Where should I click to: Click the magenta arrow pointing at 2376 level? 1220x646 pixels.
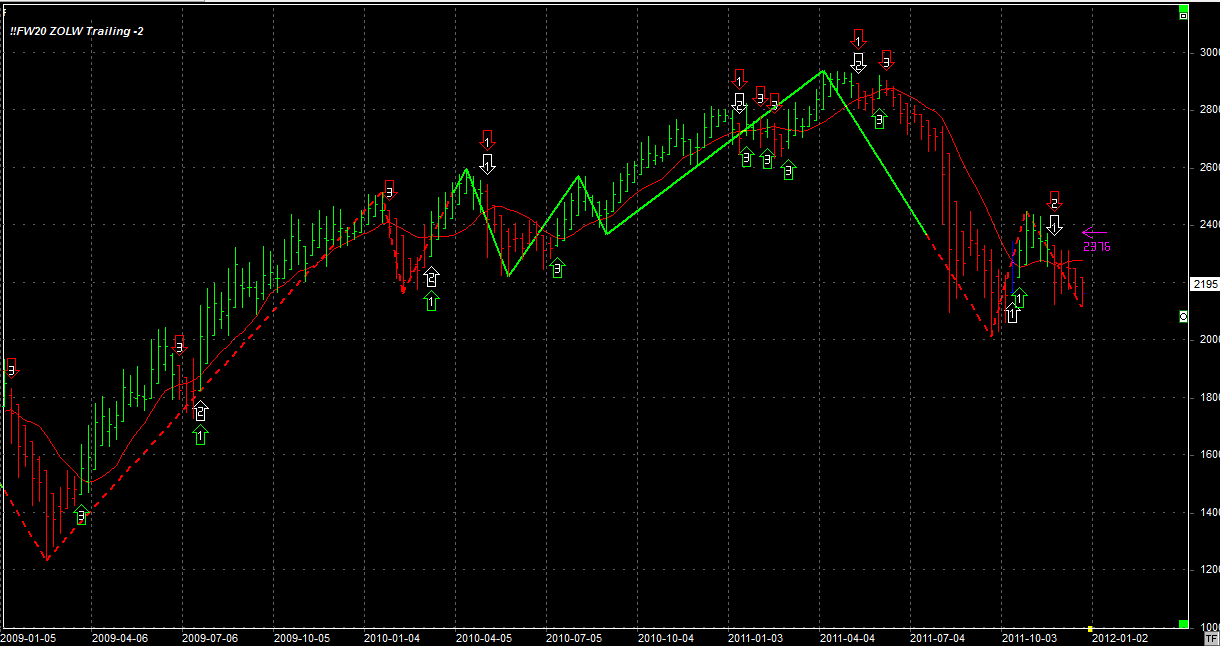(1094, 233)
